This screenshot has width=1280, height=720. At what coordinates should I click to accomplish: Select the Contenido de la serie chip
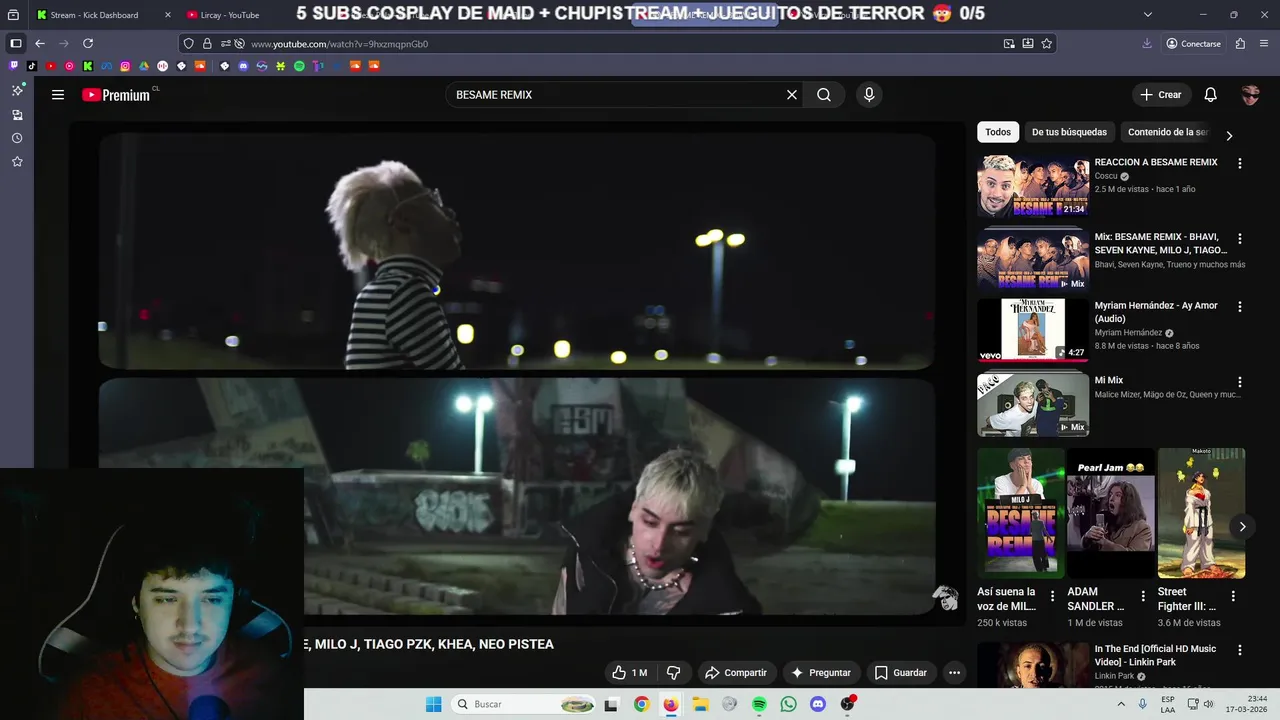1168,132
